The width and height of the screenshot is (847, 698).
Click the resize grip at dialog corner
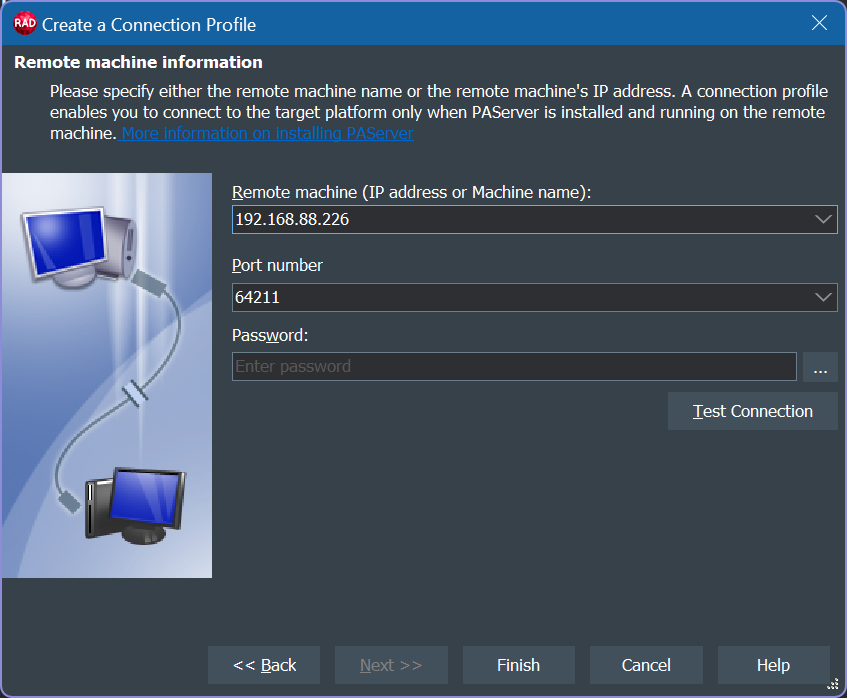tap(833, 684)
